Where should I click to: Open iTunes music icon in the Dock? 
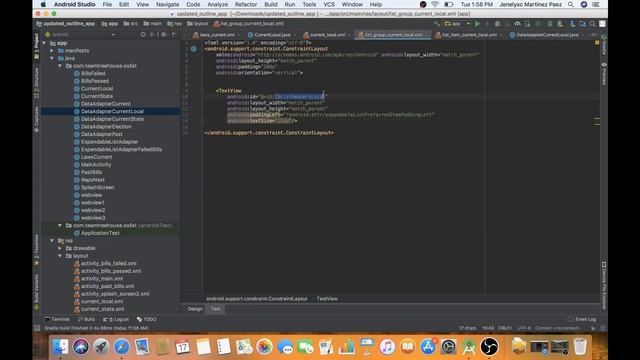coord(387,347)
